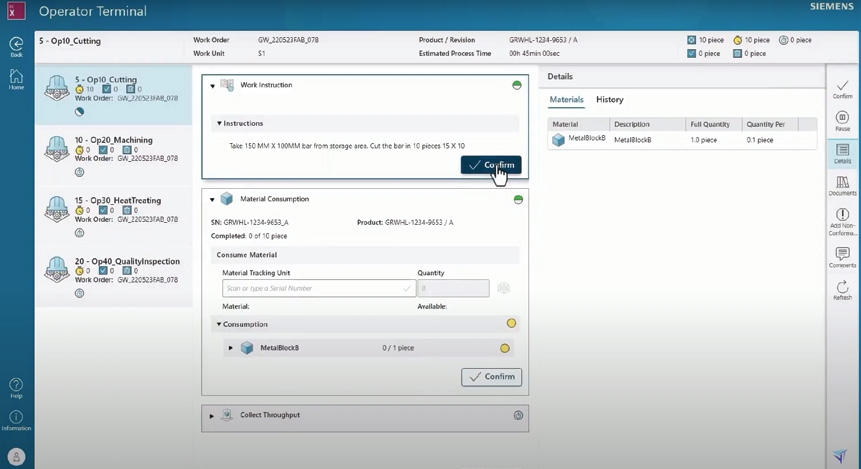Screen dimensions: 861x469
Task: Select the '1.0 piece' table cell
Action: tap(703, 140)
